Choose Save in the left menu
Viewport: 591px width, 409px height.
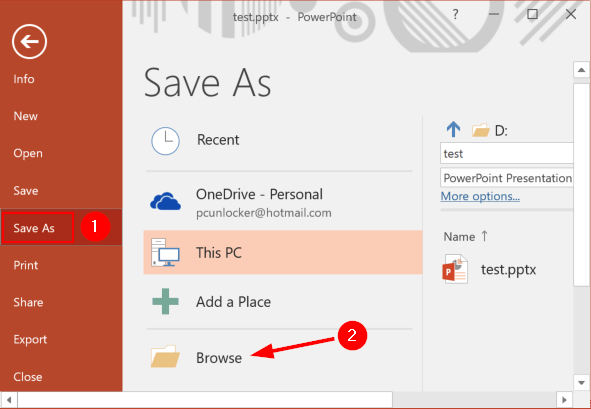coord(26,190)
